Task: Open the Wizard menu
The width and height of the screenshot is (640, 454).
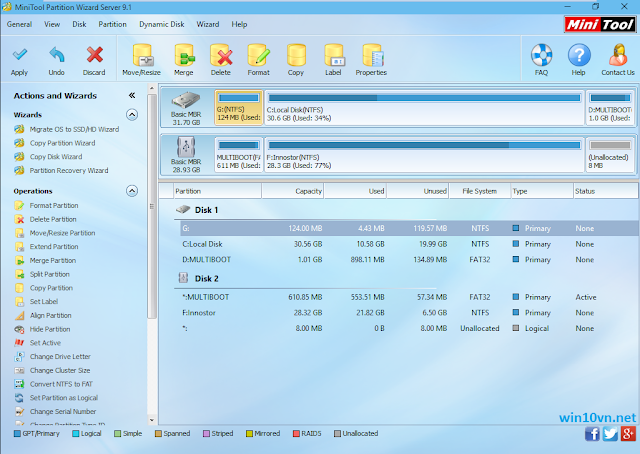Action: click(208, 24)
